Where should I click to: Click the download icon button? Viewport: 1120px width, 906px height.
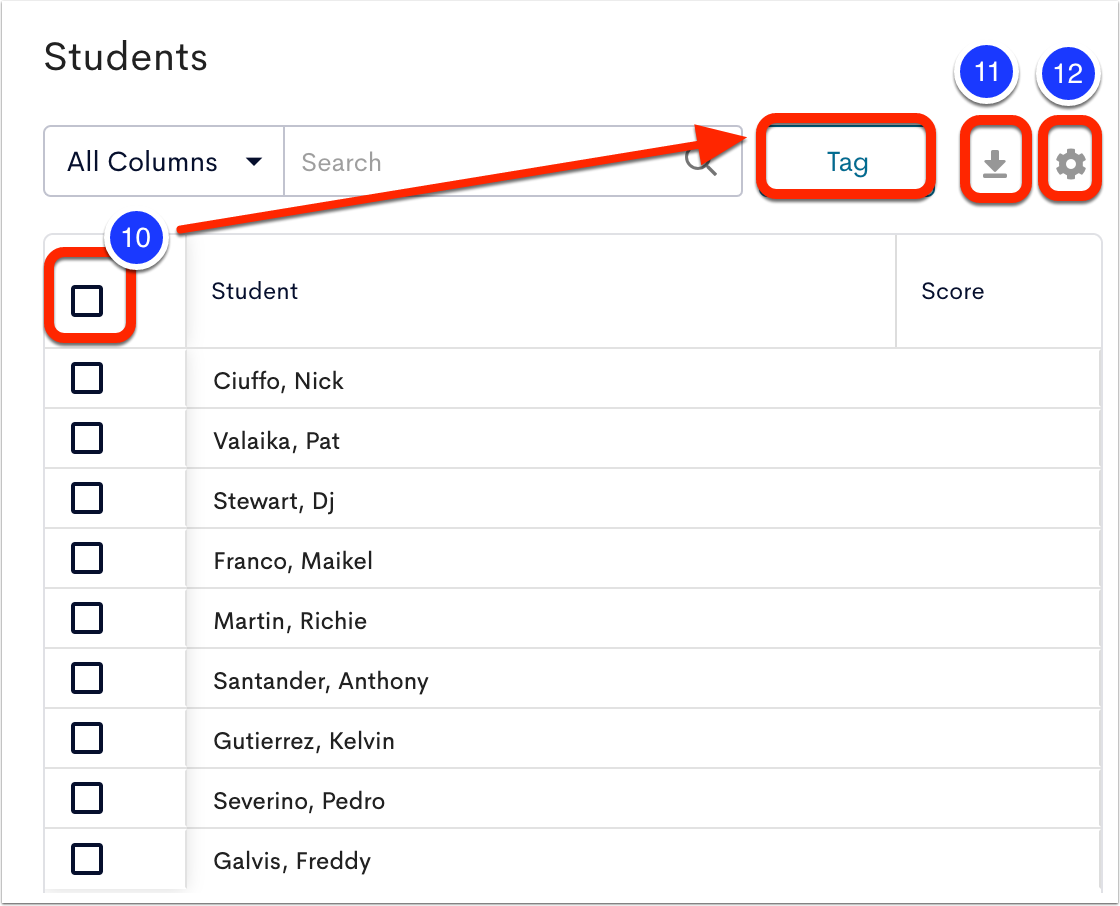click(x=994, y=163)
